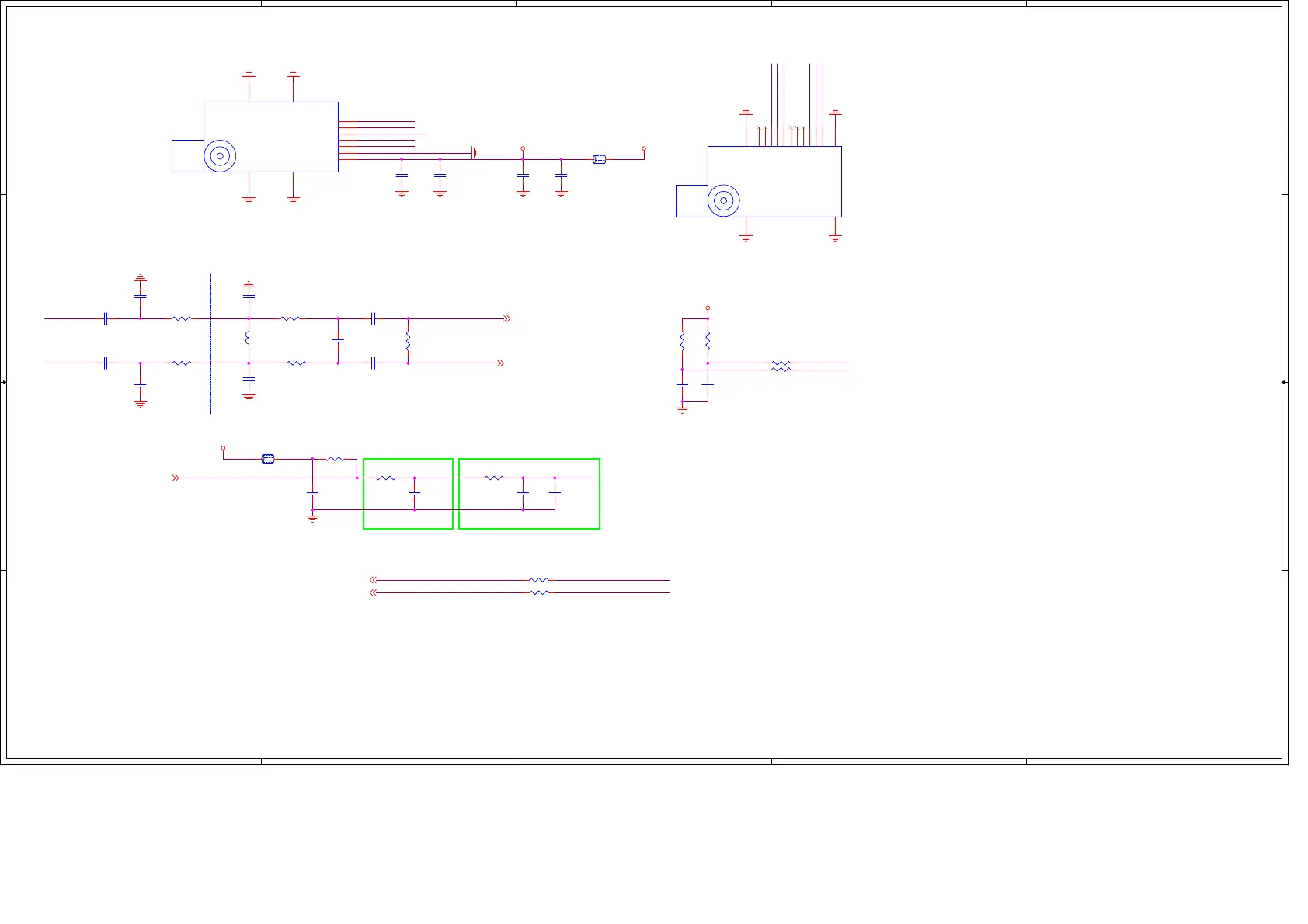Select the ground symbol below the twin pull-up capacitors
This screenshot has width=1308, height=924.
coord(682,408)
